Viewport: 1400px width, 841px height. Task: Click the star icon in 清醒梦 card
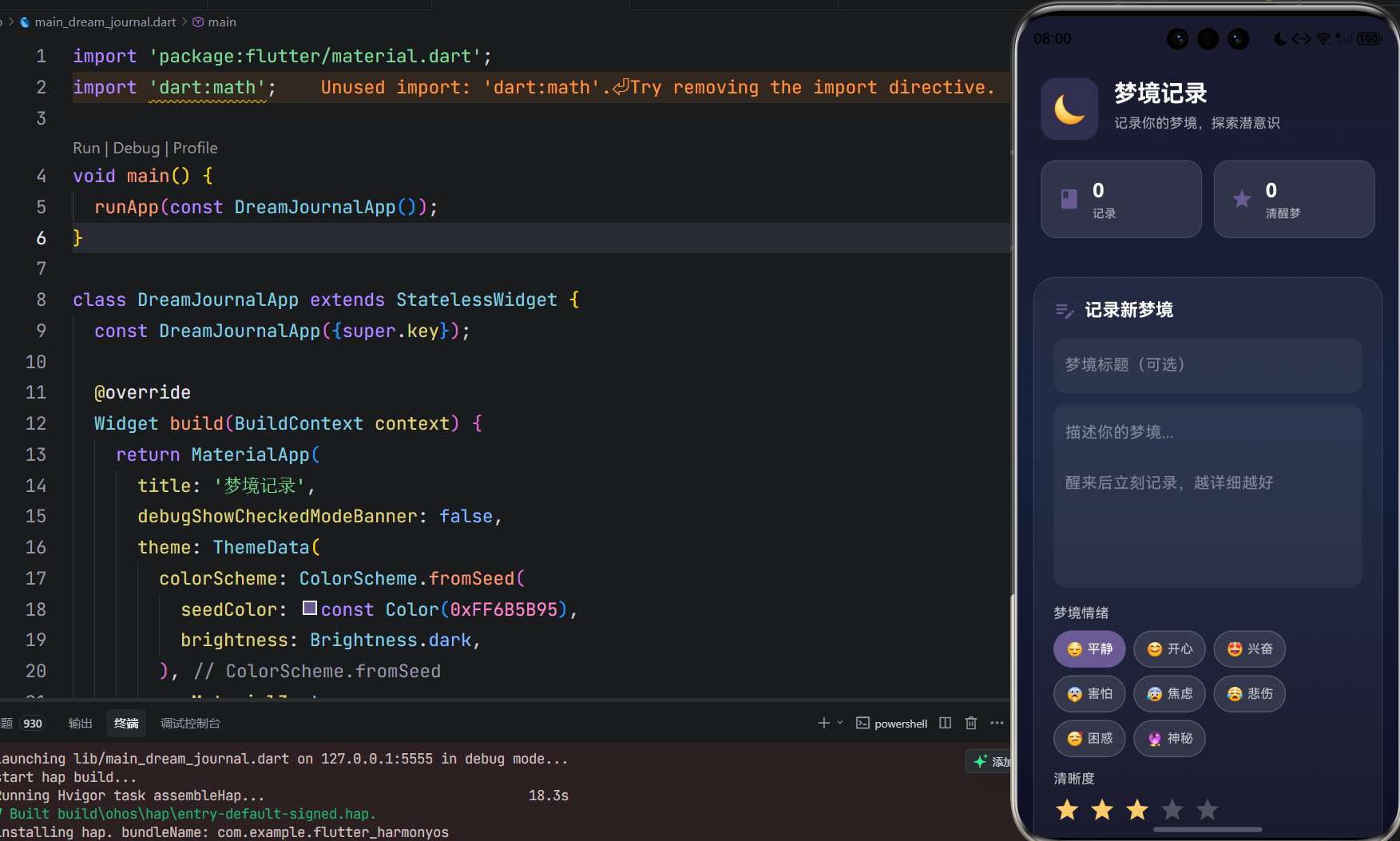tap(1242, 199)
